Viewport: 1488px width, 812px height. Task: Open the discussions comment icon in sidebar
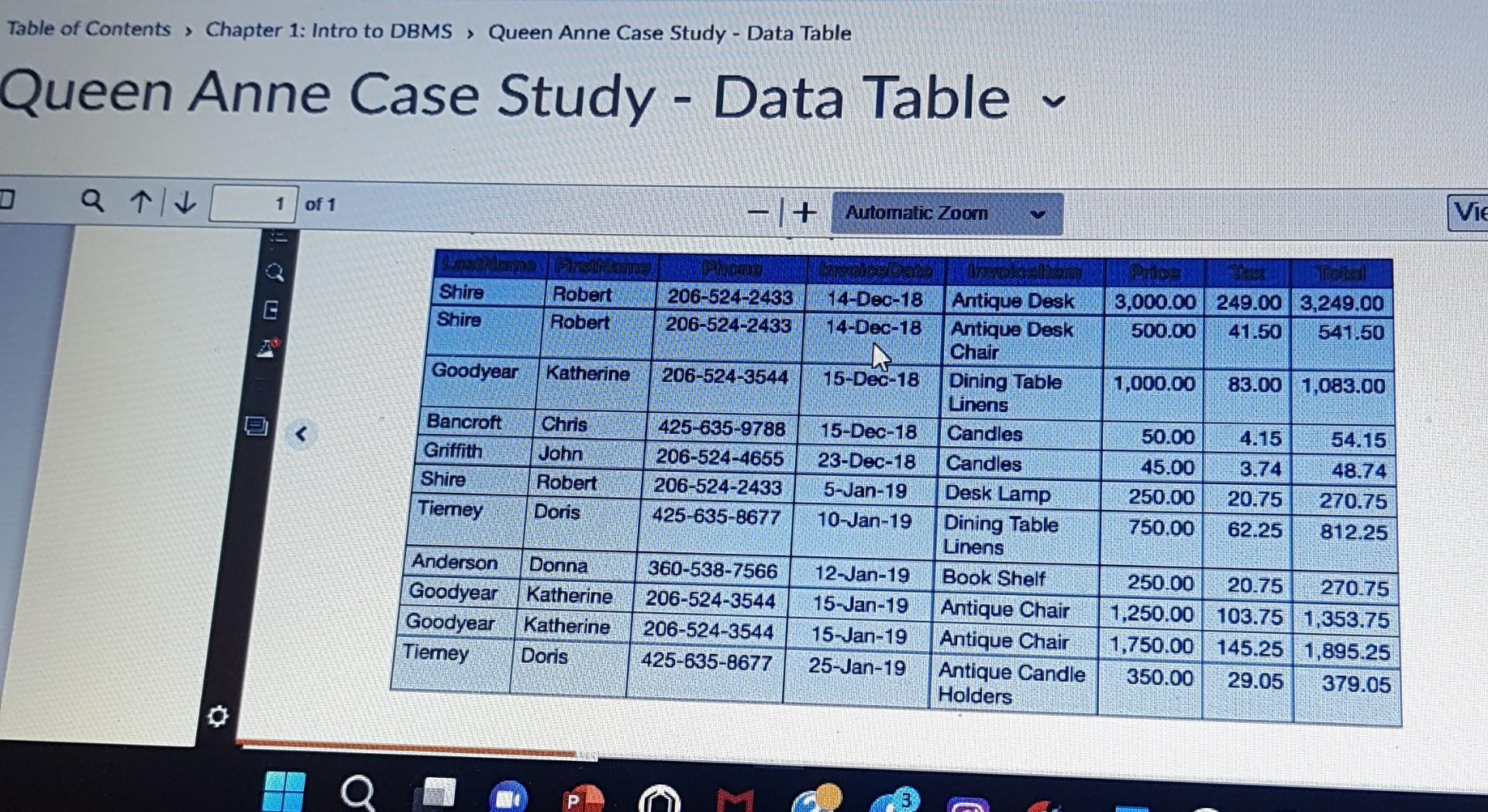click(257, 426)
